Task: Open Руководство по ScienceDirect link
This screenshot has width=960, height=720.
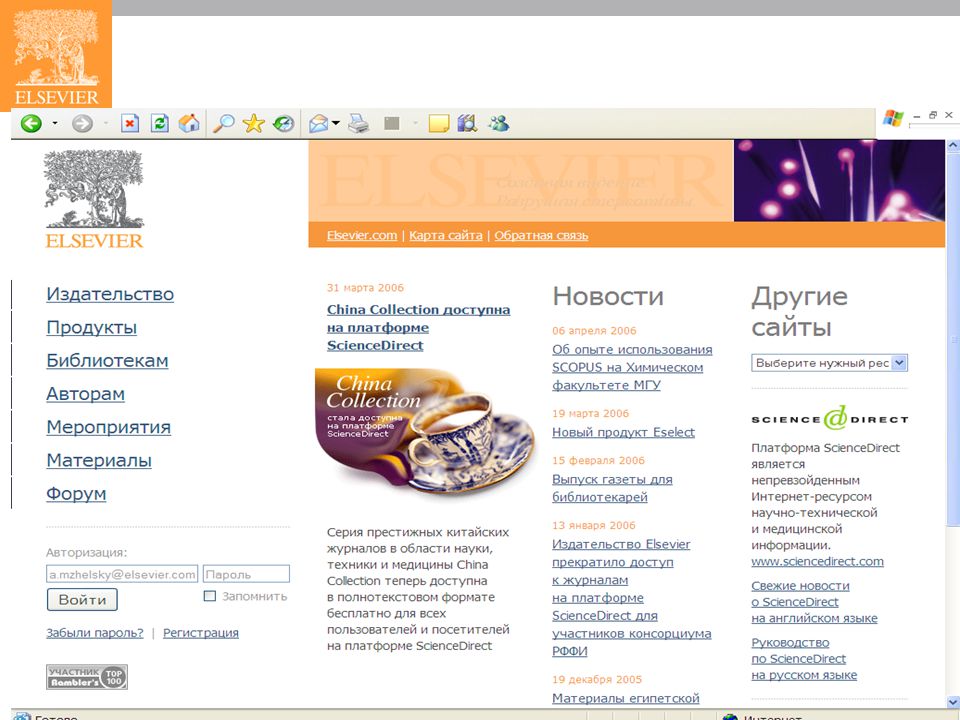Action: [x=804, y=659]
